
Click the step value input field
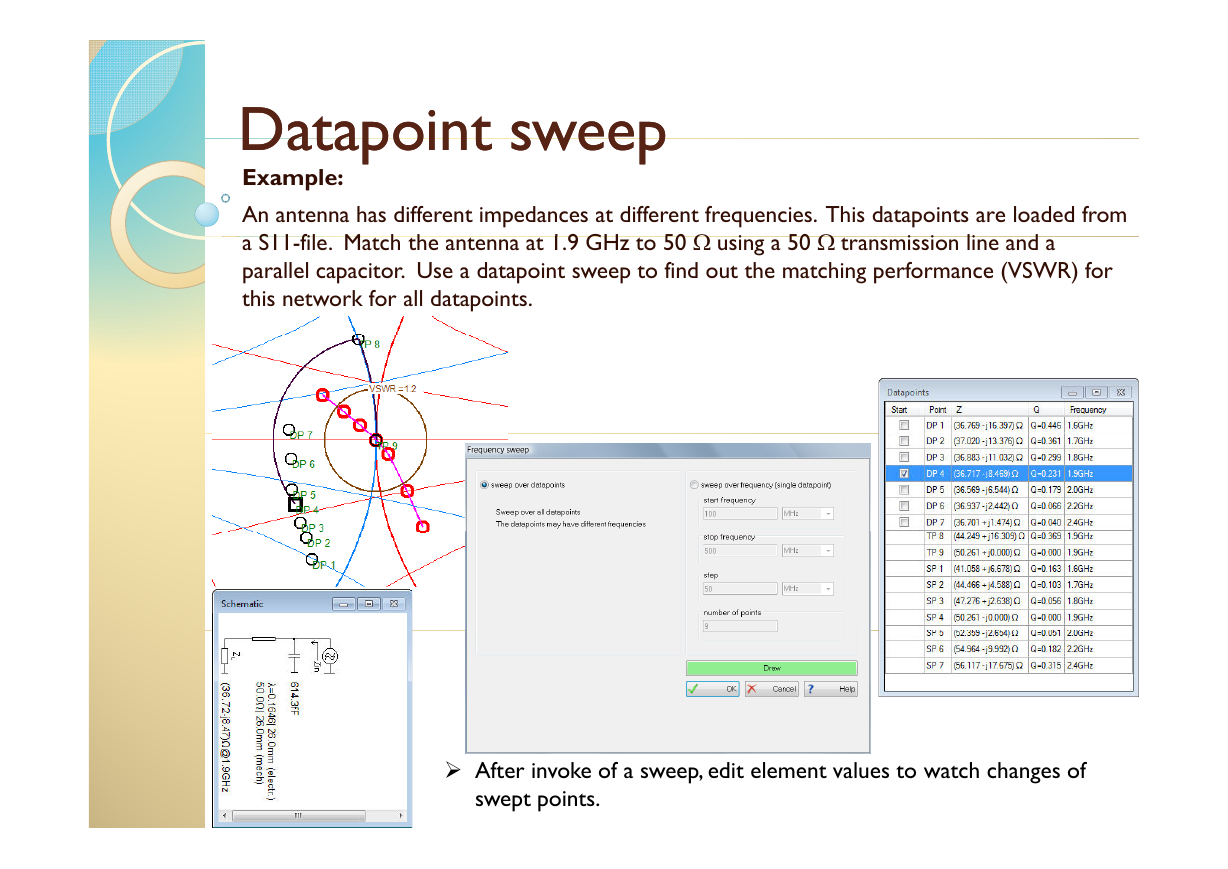(740, 589)
